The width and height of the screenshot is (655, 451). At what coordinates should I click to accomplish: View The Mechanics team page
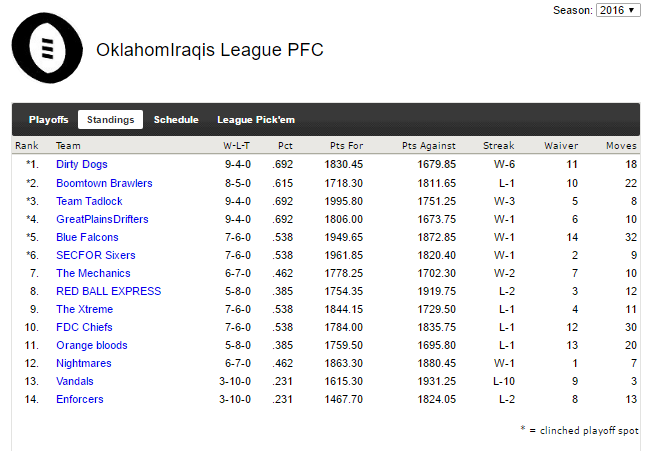point(94,273)
